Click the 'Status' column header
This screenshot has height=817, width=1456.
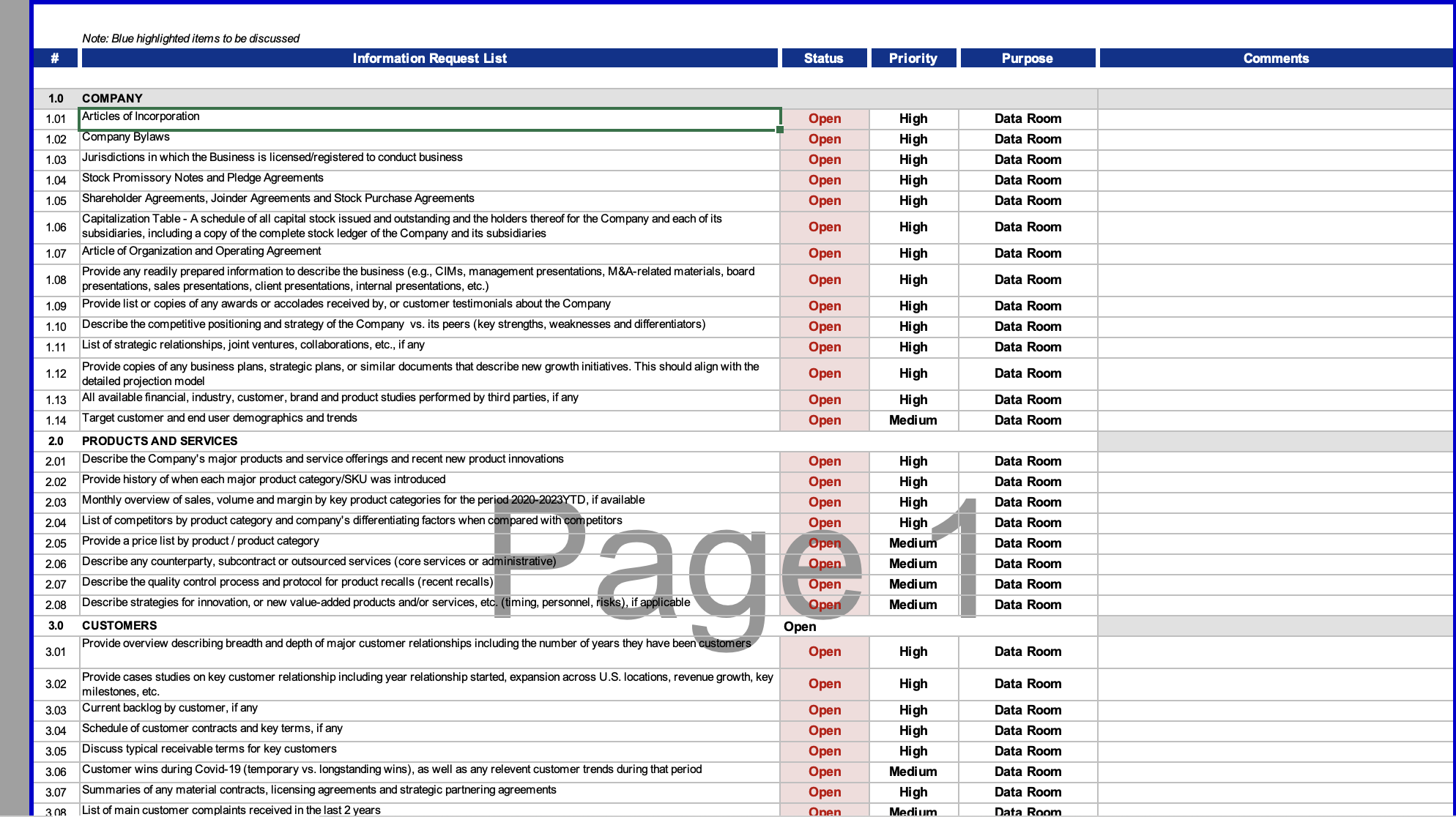click(824, 58)
